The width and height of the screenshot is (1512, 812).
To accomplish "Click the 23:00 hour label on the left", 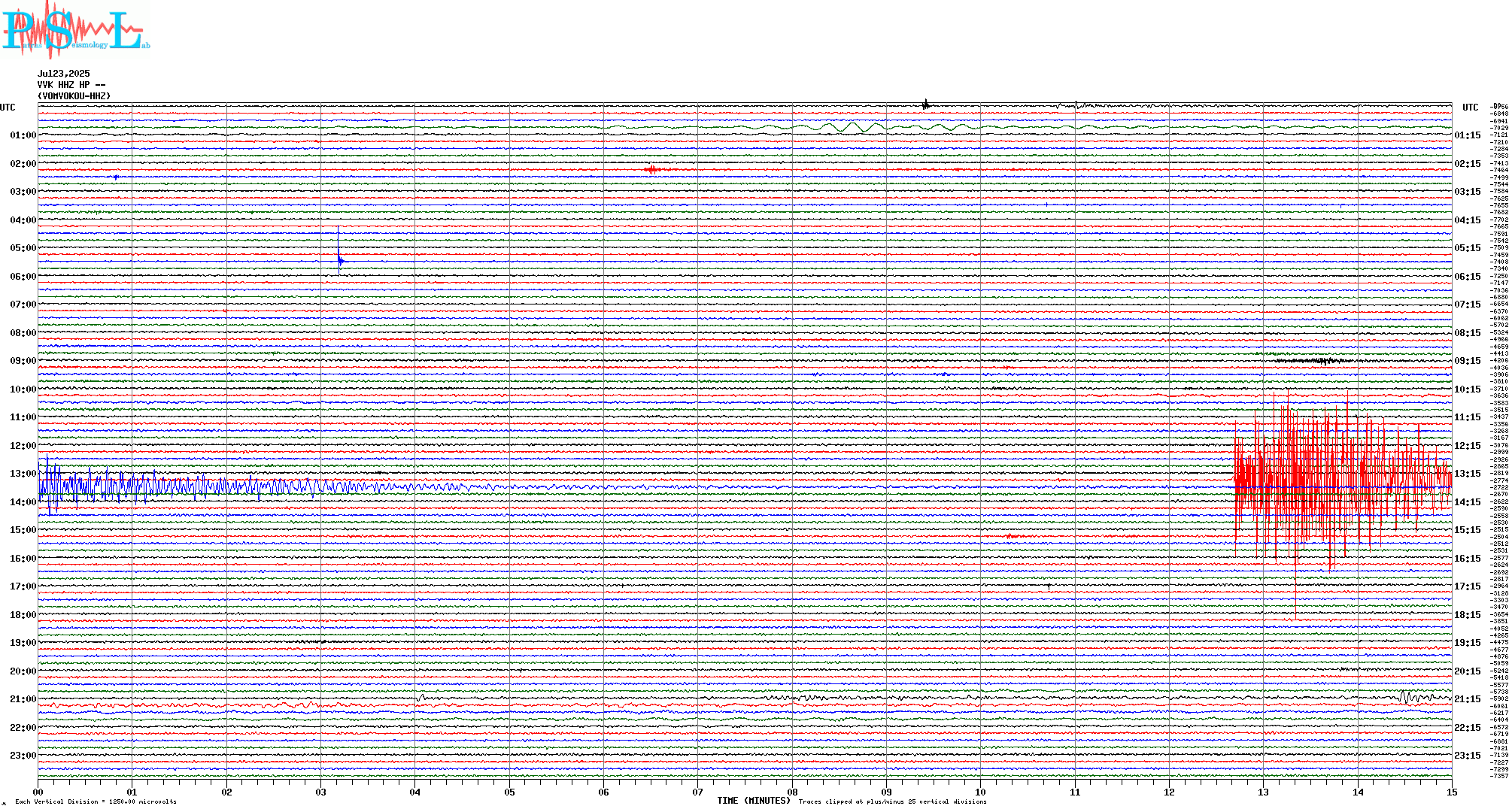I will tap(23, 756).
